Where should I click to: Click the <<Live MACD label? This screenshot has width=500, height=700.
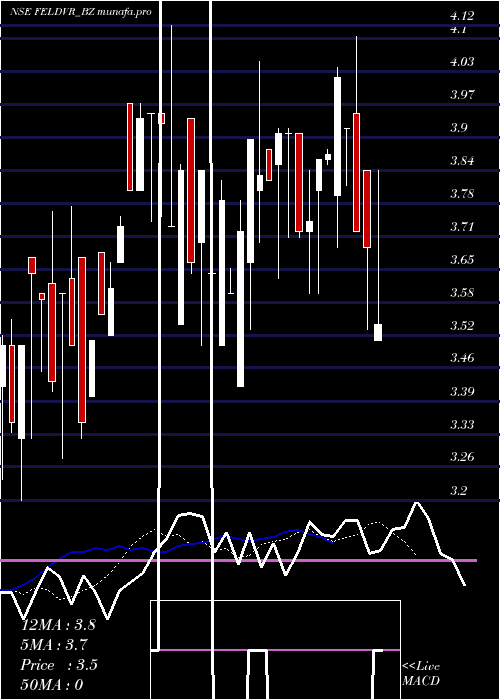click(421, 673)
